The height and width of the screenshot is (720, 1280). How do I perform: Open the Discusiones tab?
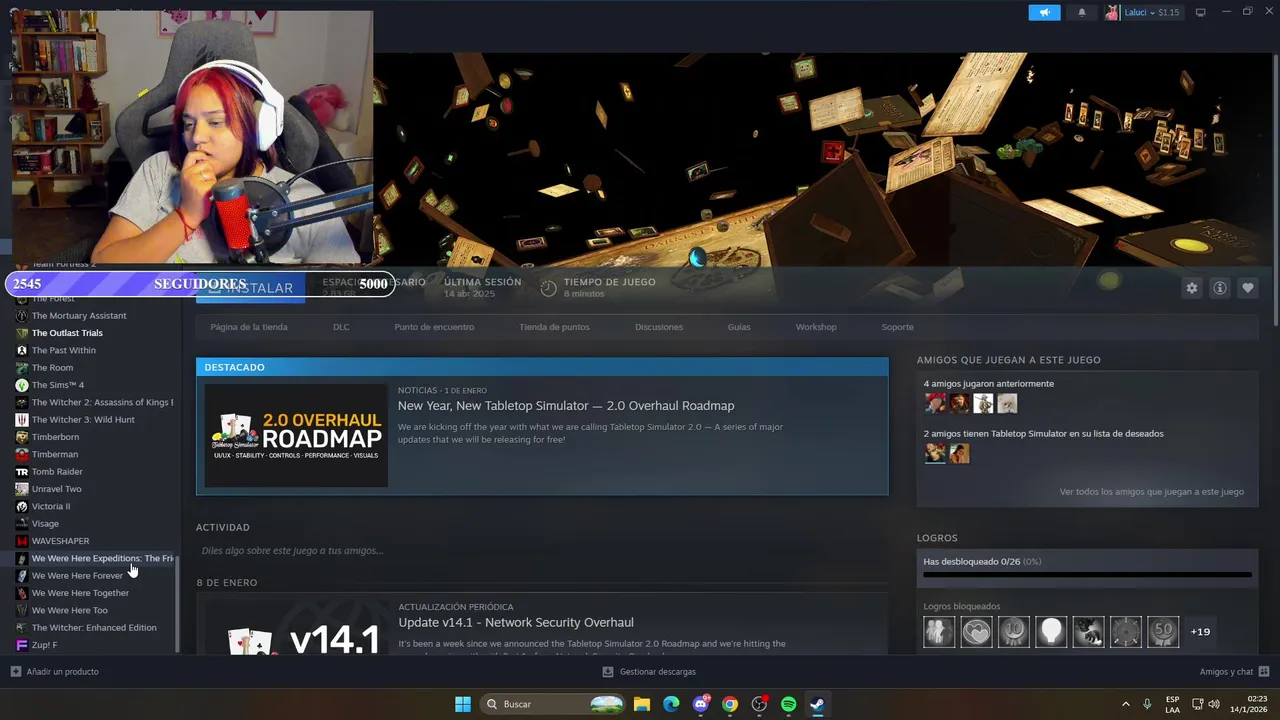[659, 327]
